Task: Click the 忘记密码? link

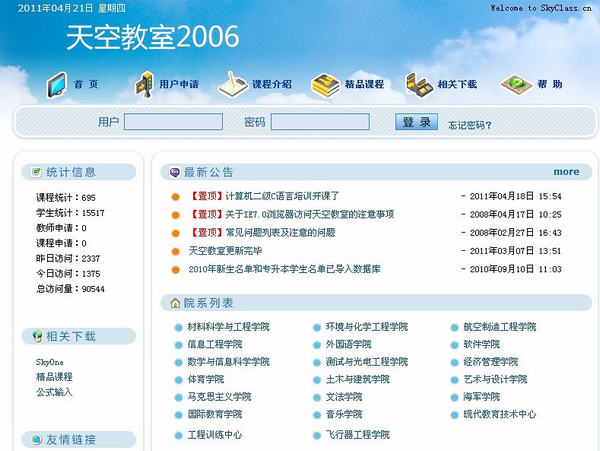Action: (469, 125)
